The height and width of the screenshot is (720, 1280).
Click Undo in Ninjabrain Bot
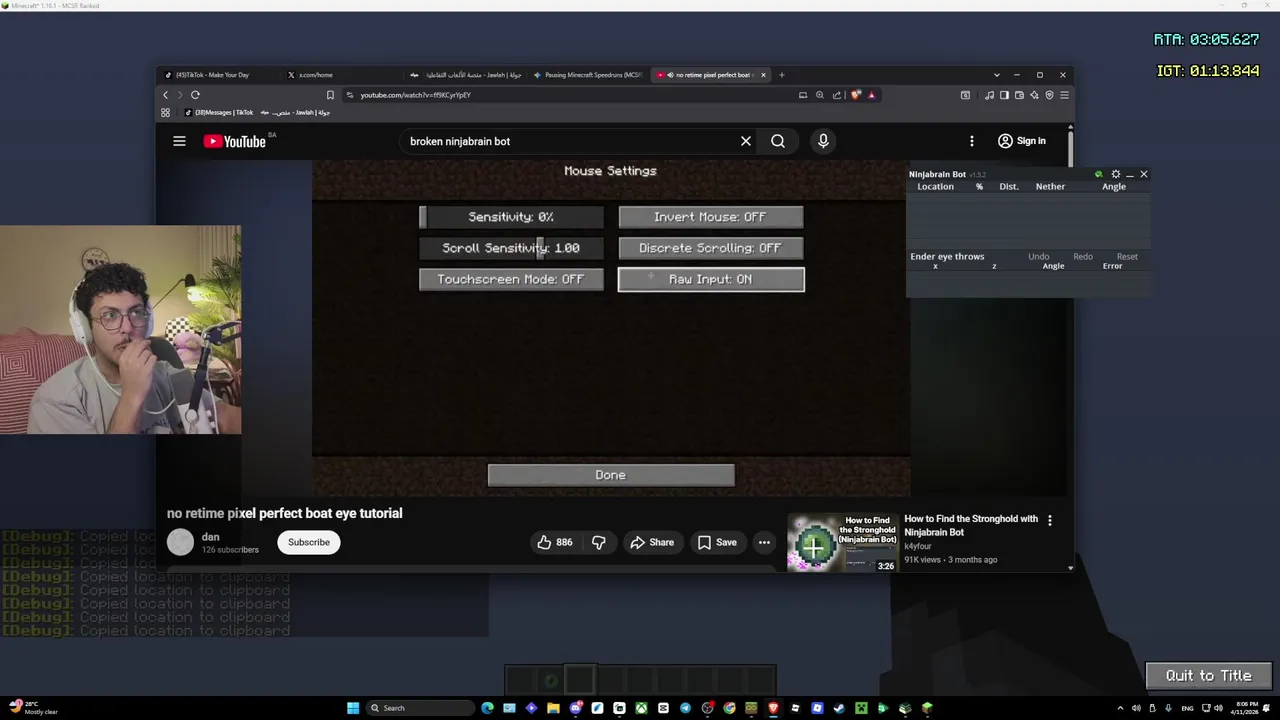[1039, 257]
